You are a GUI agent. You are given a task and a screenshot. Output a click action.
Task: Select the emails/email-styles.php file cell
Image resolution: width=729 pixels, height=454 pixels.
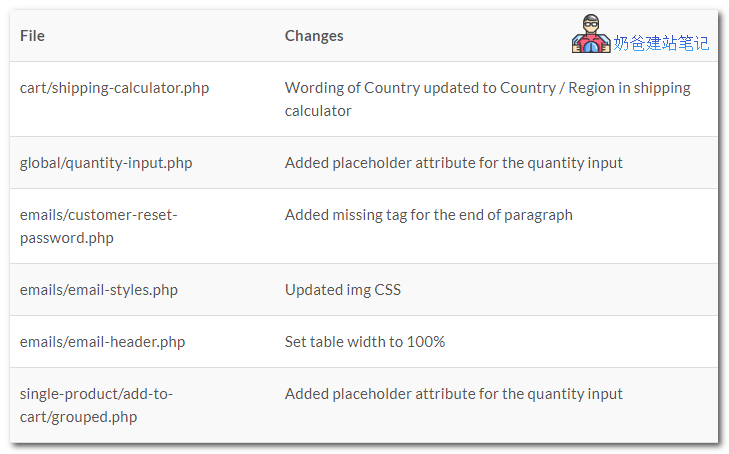98,290
